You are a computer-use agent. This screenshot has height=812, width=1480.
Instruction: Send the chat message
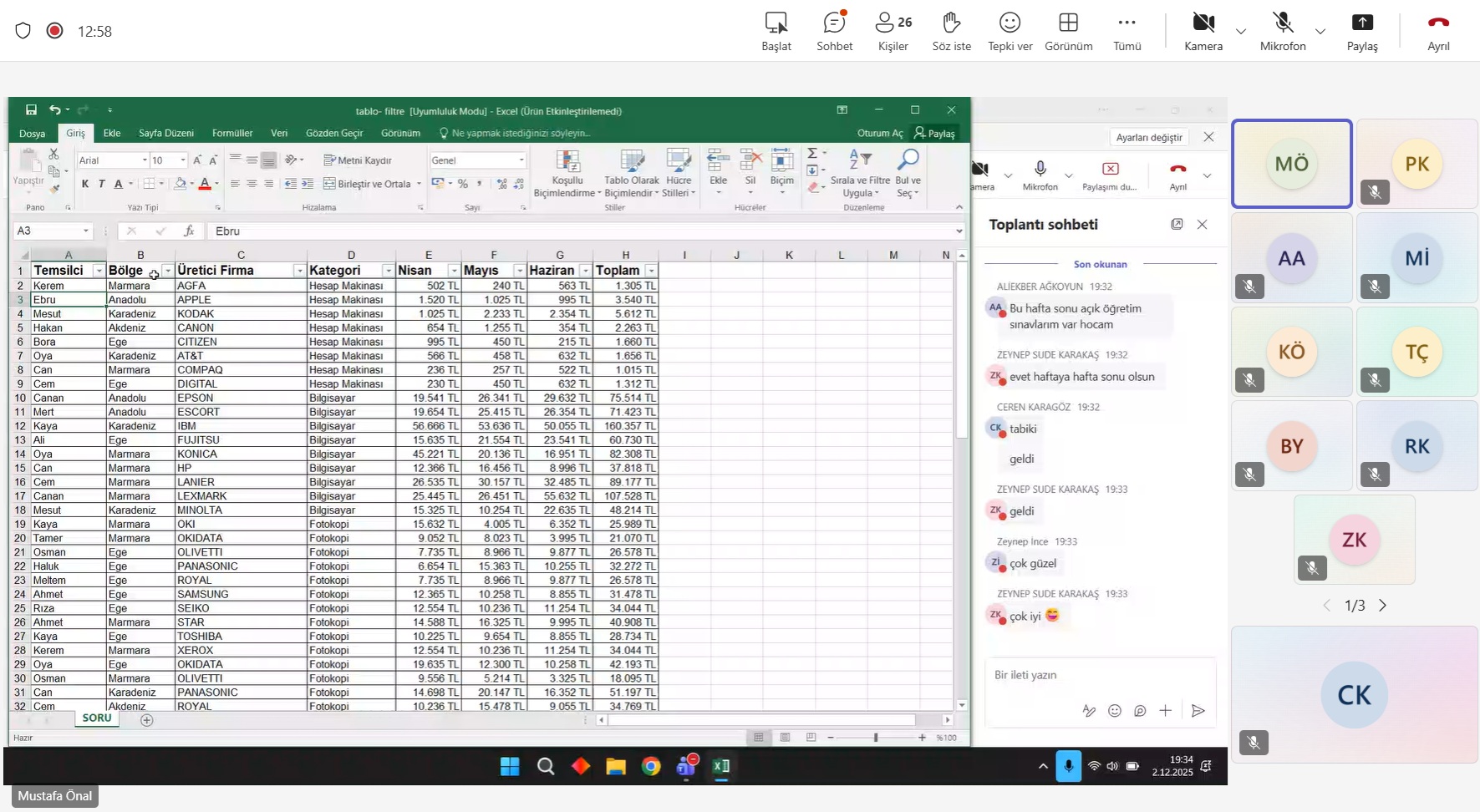pyautogui.click(x=1198, y=711)
